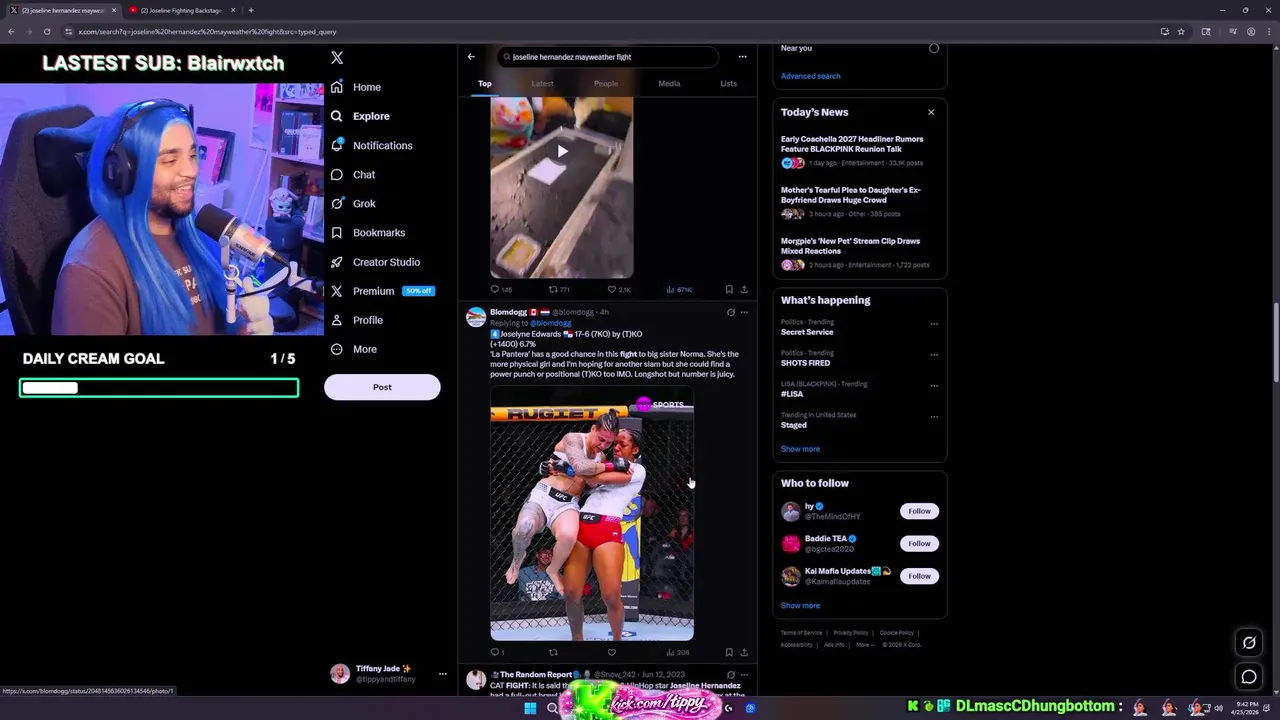Bookmark the post with 671K views

click(x=729, y=290)
